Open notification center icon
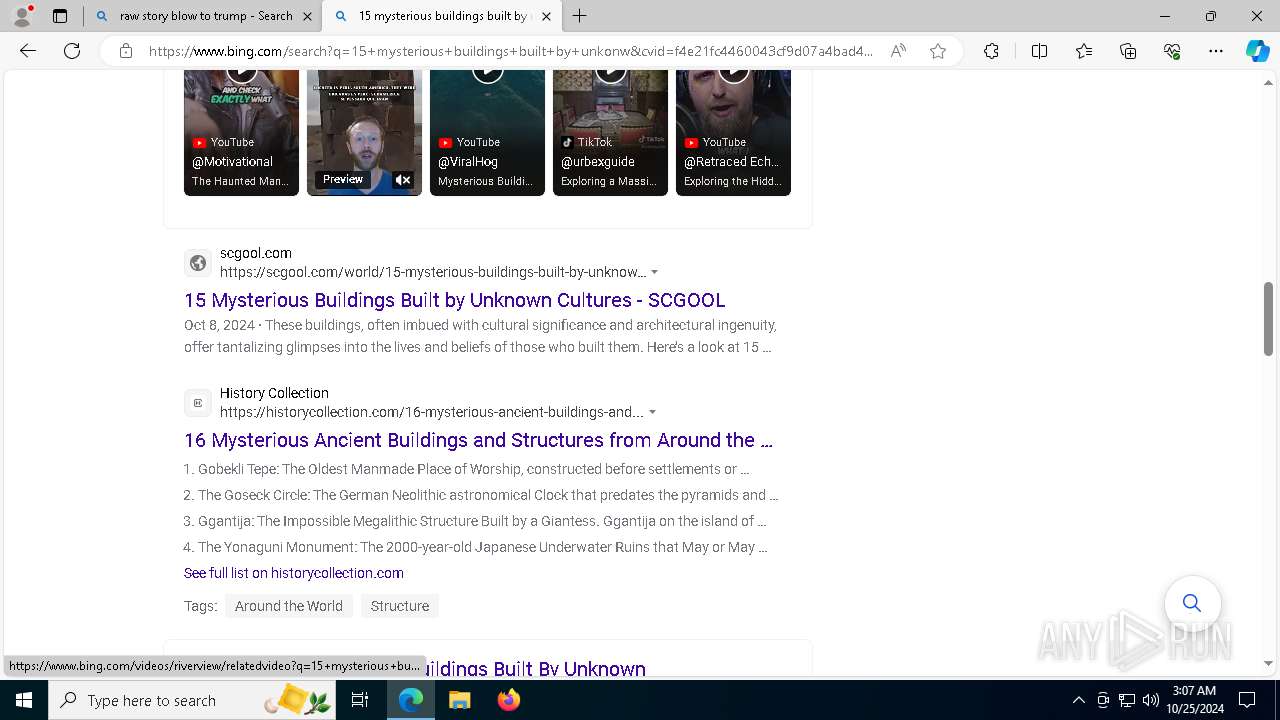 pos(1247,700)
